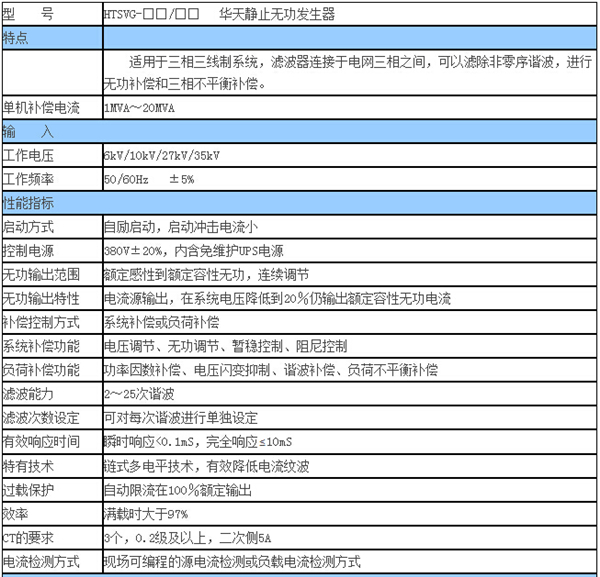This screenshot has width=600, height=577.
Task: Select the '特有技术' label
Action: click(28, 466)
